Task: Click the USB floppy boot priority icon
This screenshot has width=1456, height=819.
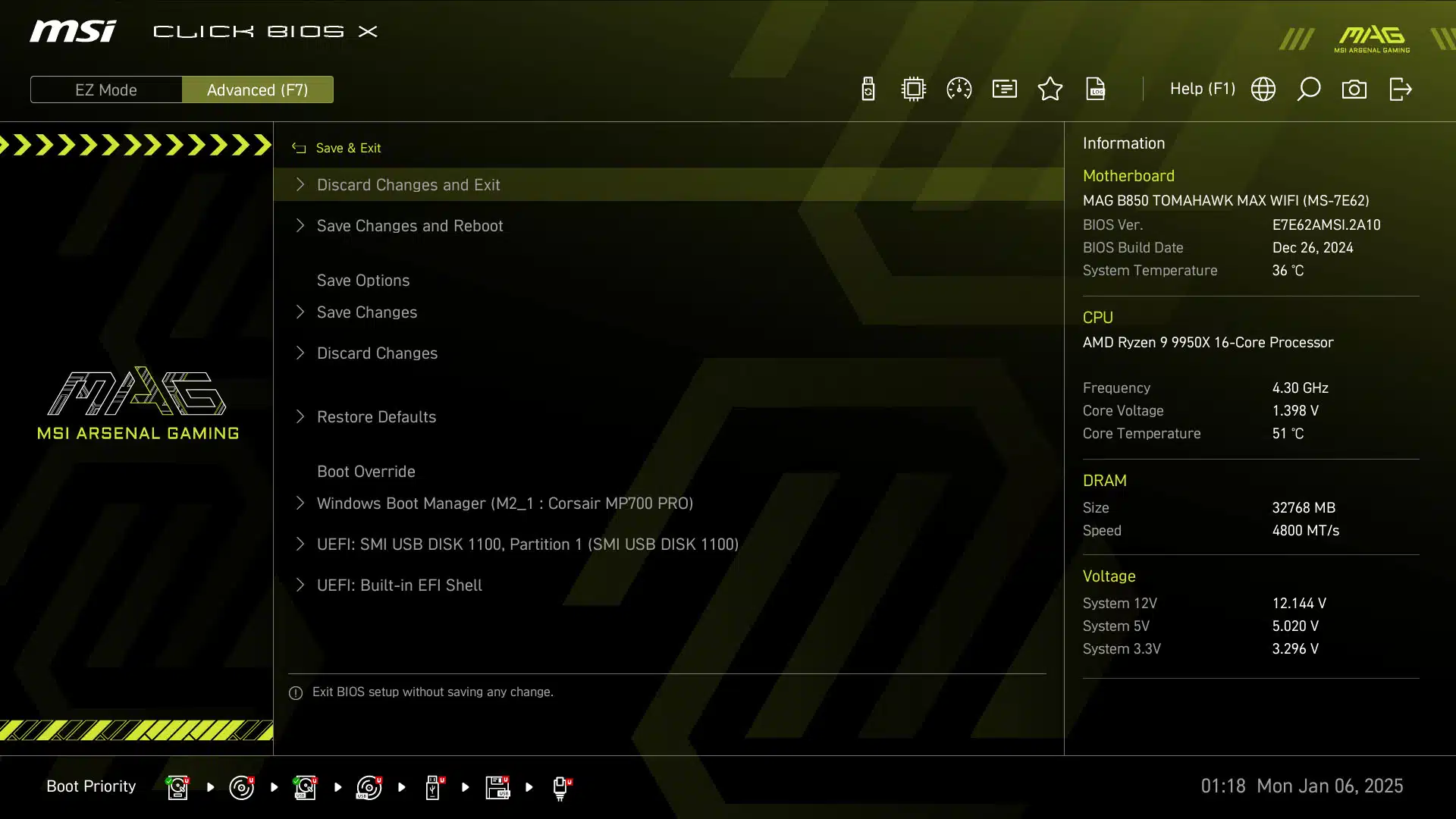Action: 497,787
